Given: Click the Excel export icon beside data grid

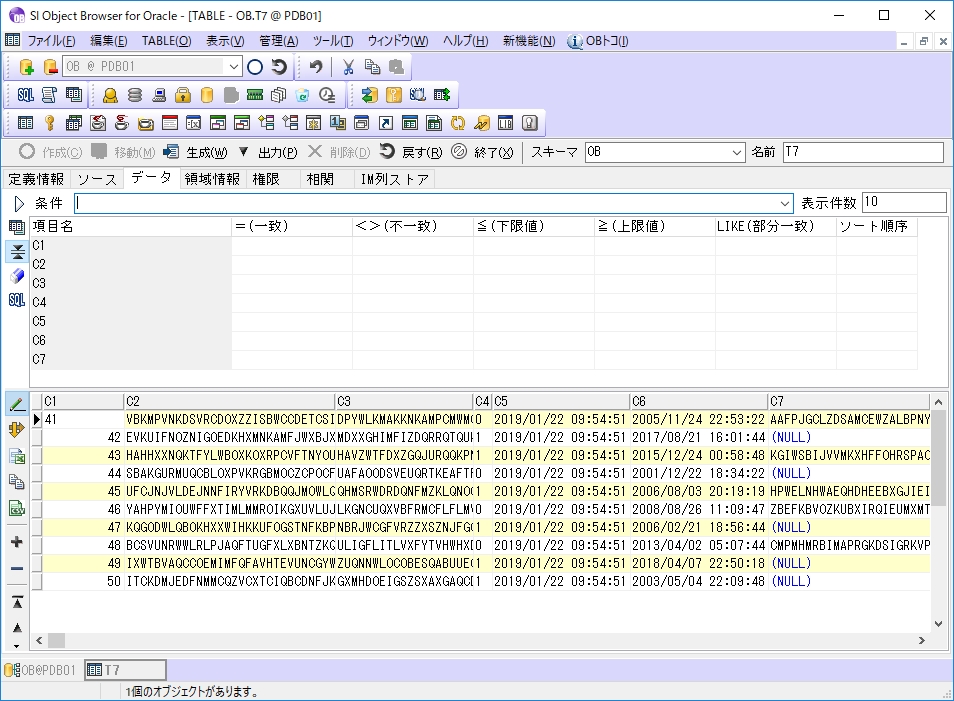Looking at the screenshot, I should coord(17,456).
